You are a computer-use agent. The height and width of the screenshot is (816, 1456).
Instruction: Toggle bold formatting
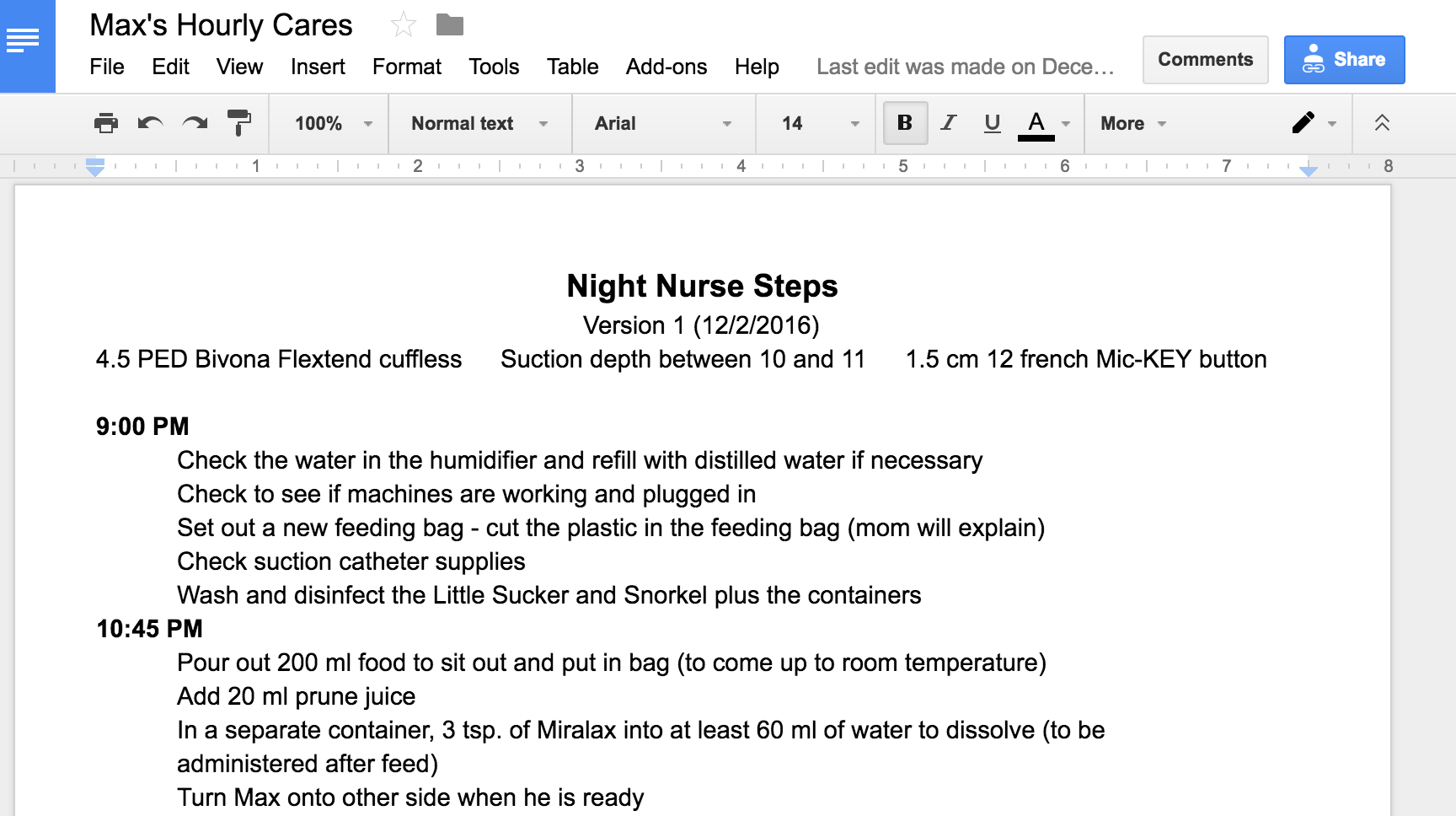(x=906, y=123)
